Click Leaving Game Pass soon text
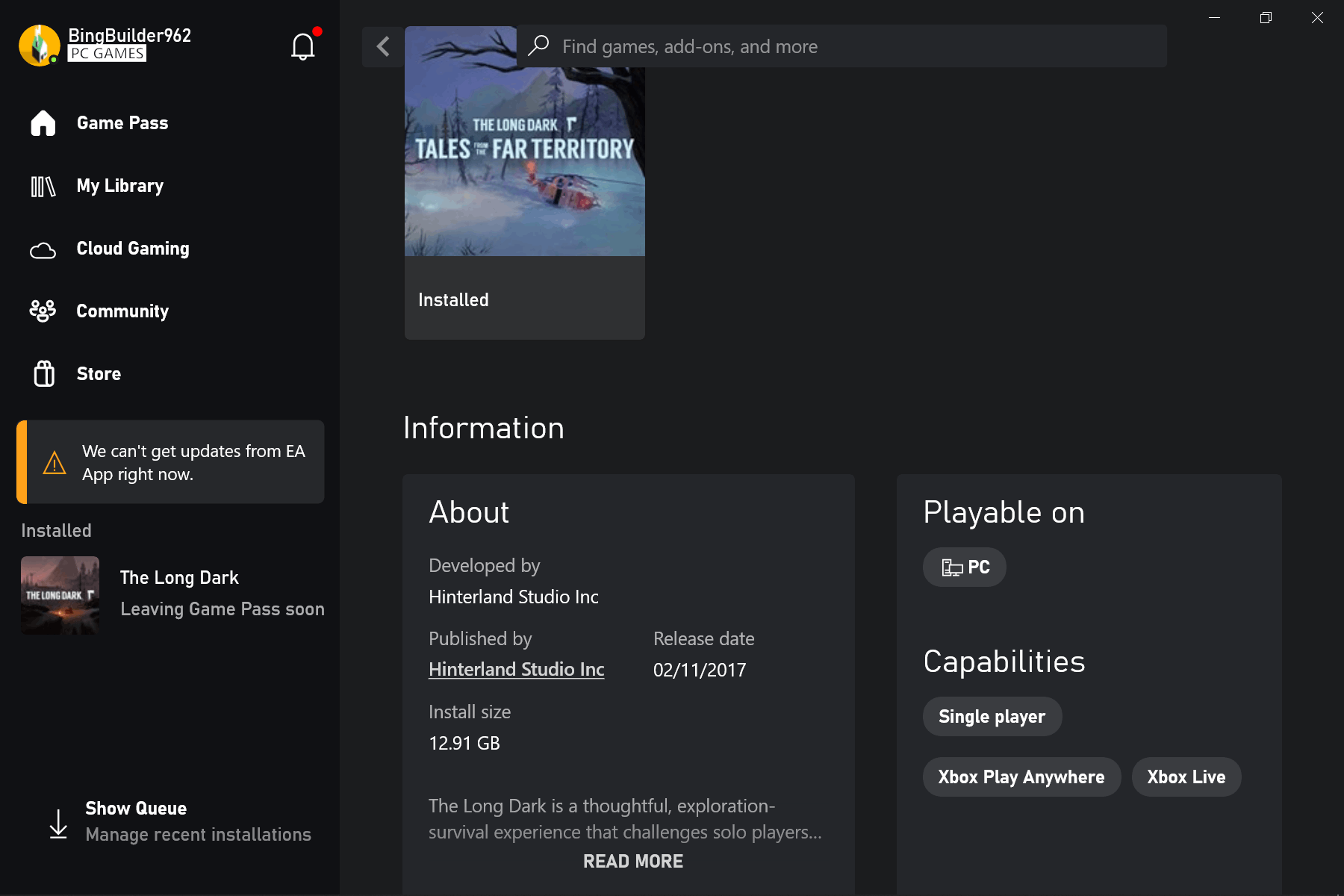Viewport: 1344px width, 896px height. 223,609
